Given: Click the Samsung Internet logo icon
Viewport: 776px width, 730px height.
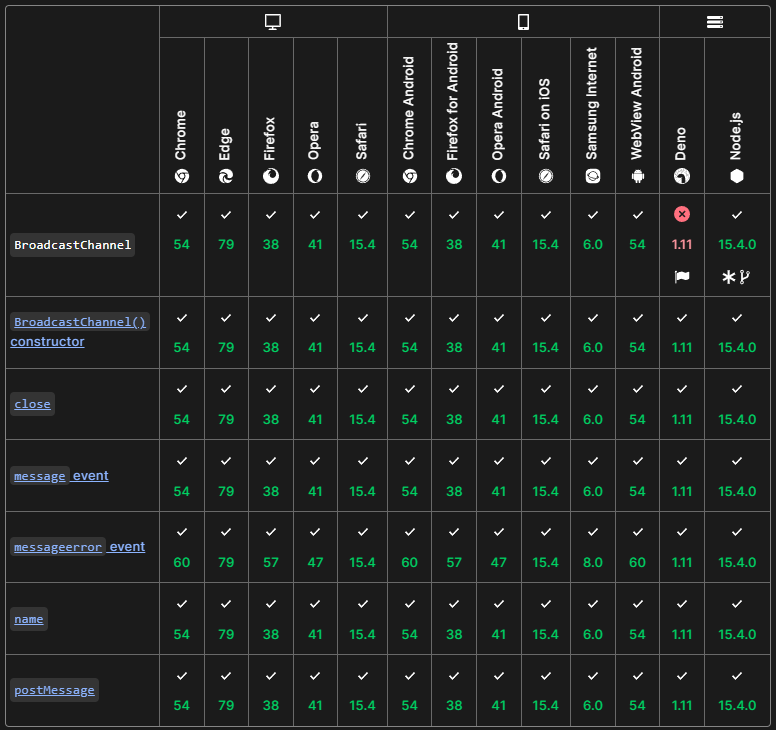Looking at the screenshot, I should (593, 176).
